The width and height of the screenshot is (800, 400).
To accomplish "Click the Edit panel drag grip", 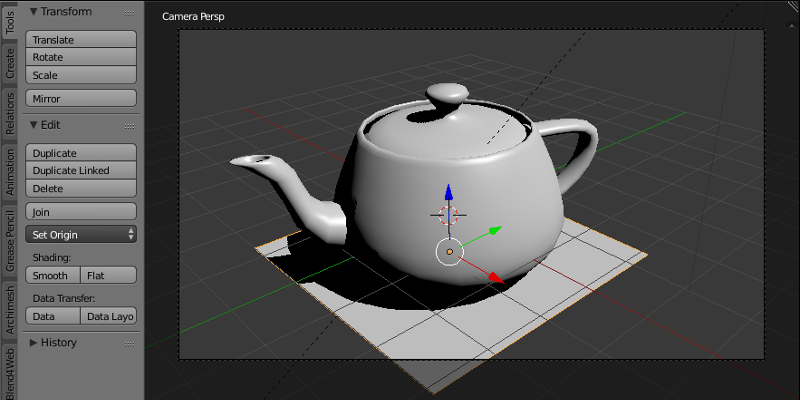I will coord(129,125).
